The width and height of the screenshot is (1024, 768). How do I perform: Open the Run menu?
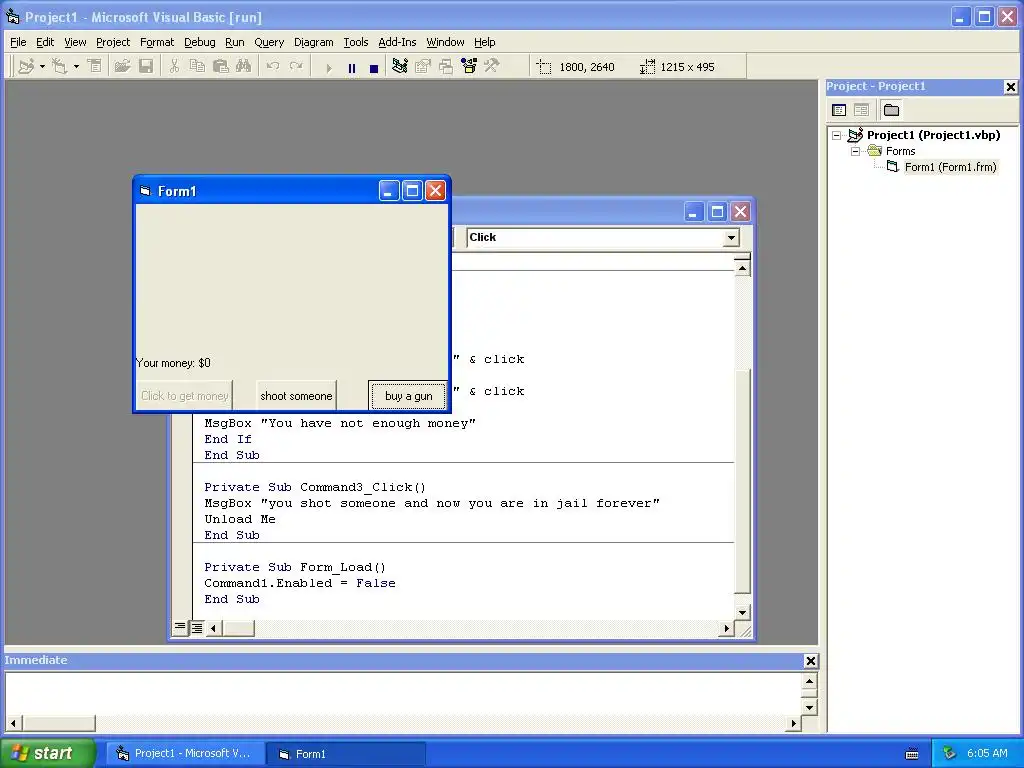coord(234,42)
